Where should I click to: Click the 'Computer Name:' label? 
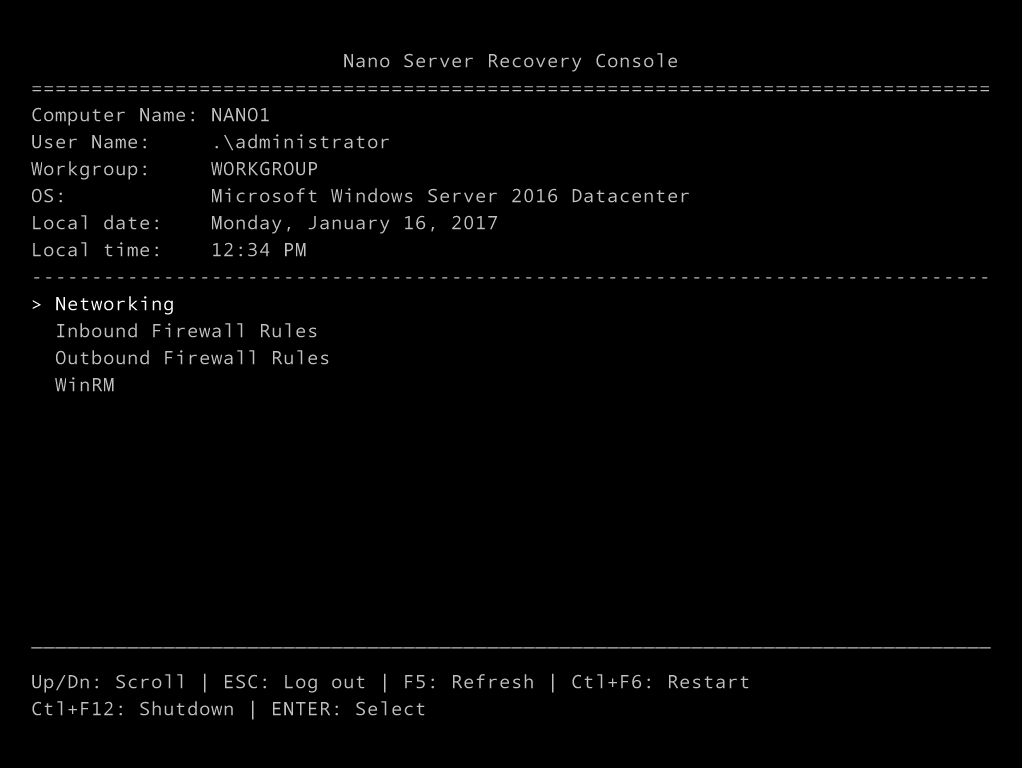[x=114, y=115]
